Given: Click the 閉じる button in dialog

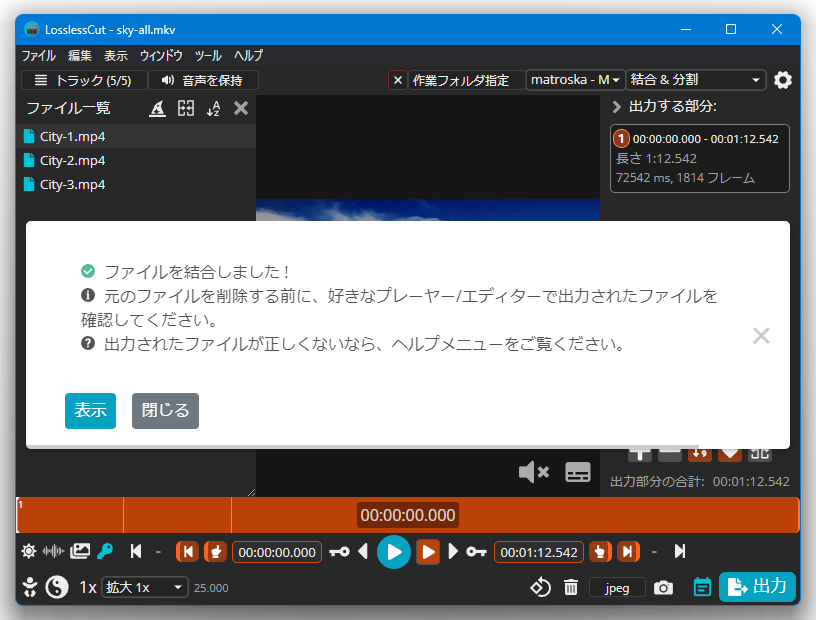Looking at the screenshot, I should click(165, 411).
